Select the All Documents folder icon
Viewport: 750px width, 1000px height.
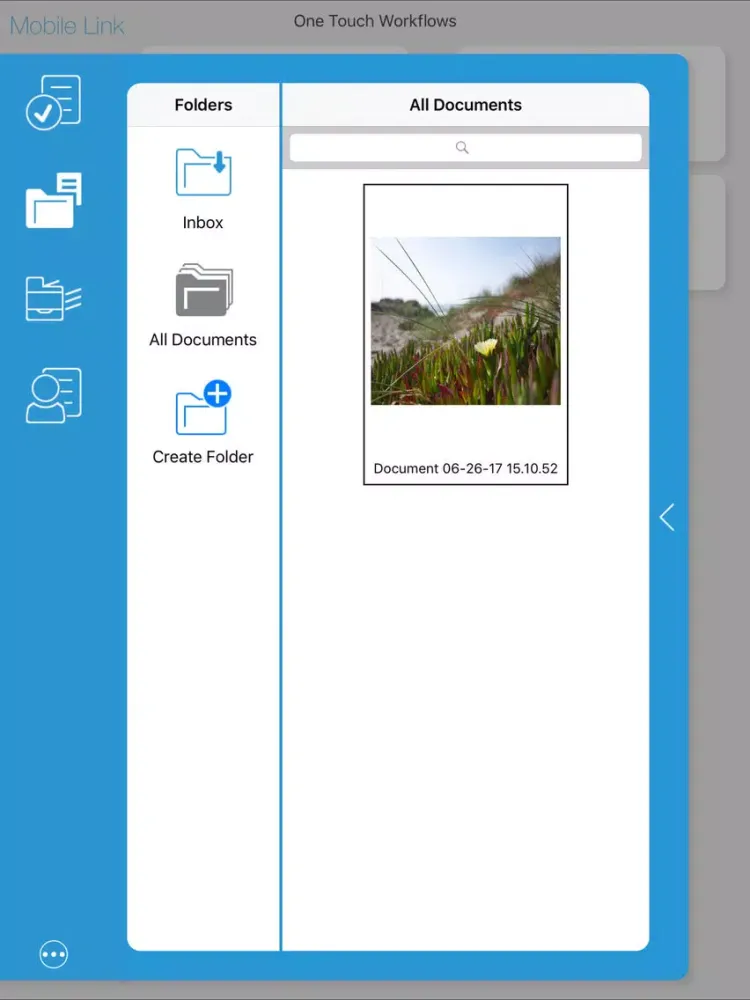click(203, 289)
